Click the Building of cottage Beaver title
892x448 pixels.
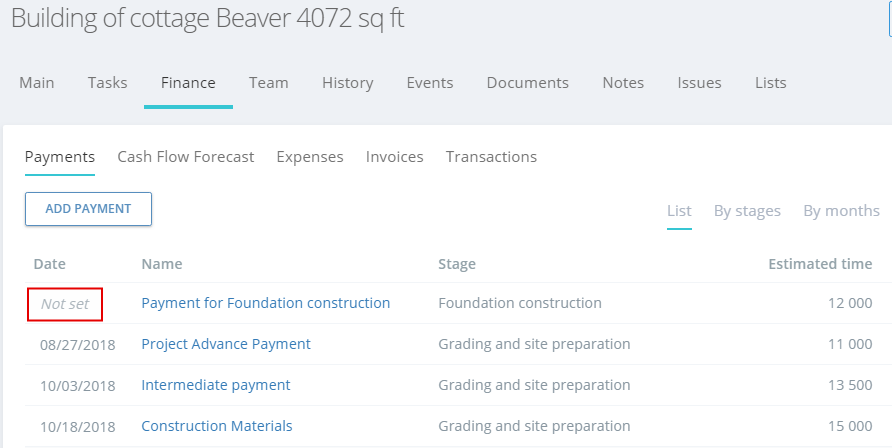point(208,18)
